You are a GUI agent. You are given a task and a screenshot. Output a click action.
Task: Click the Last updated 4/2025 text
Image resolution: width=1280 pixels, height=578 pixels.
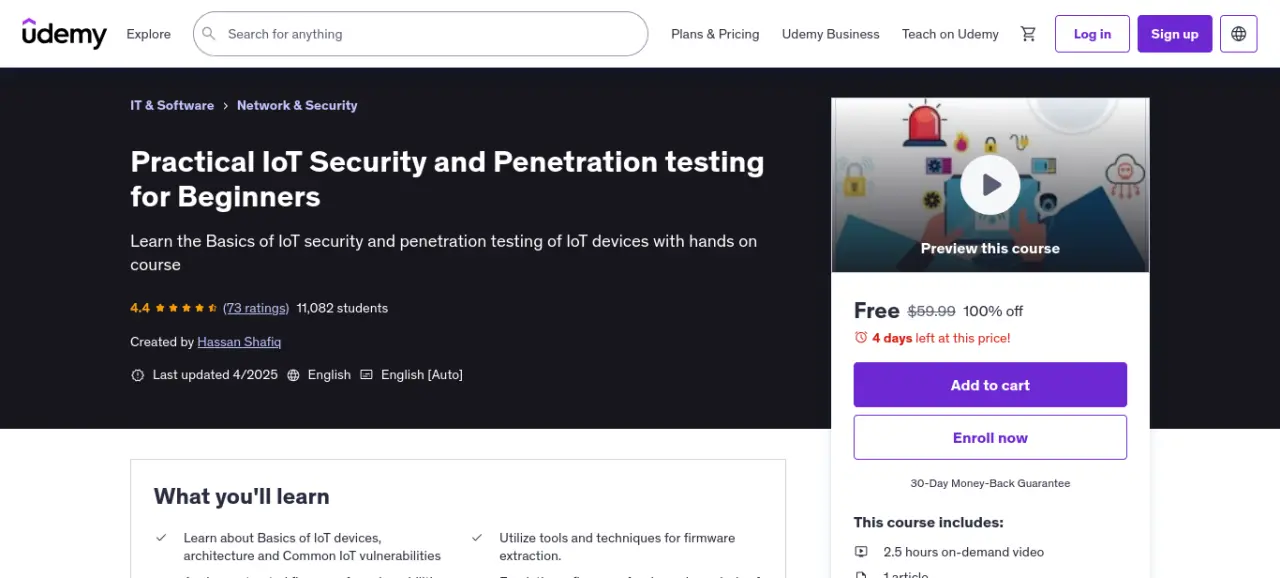[x=215, y=375]
